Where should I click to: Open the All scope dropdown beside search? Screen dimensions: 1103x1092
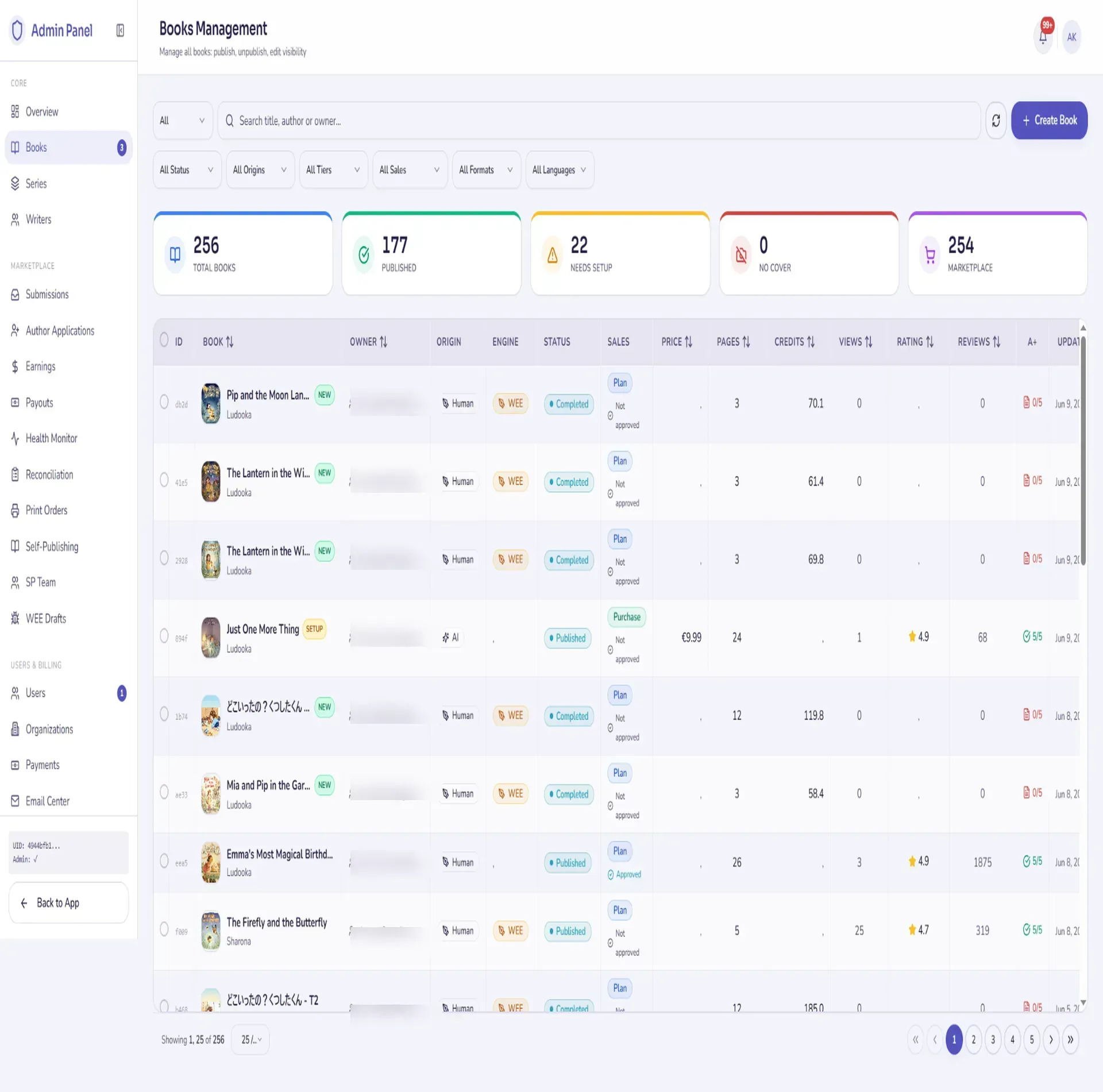tap(183, 120)
